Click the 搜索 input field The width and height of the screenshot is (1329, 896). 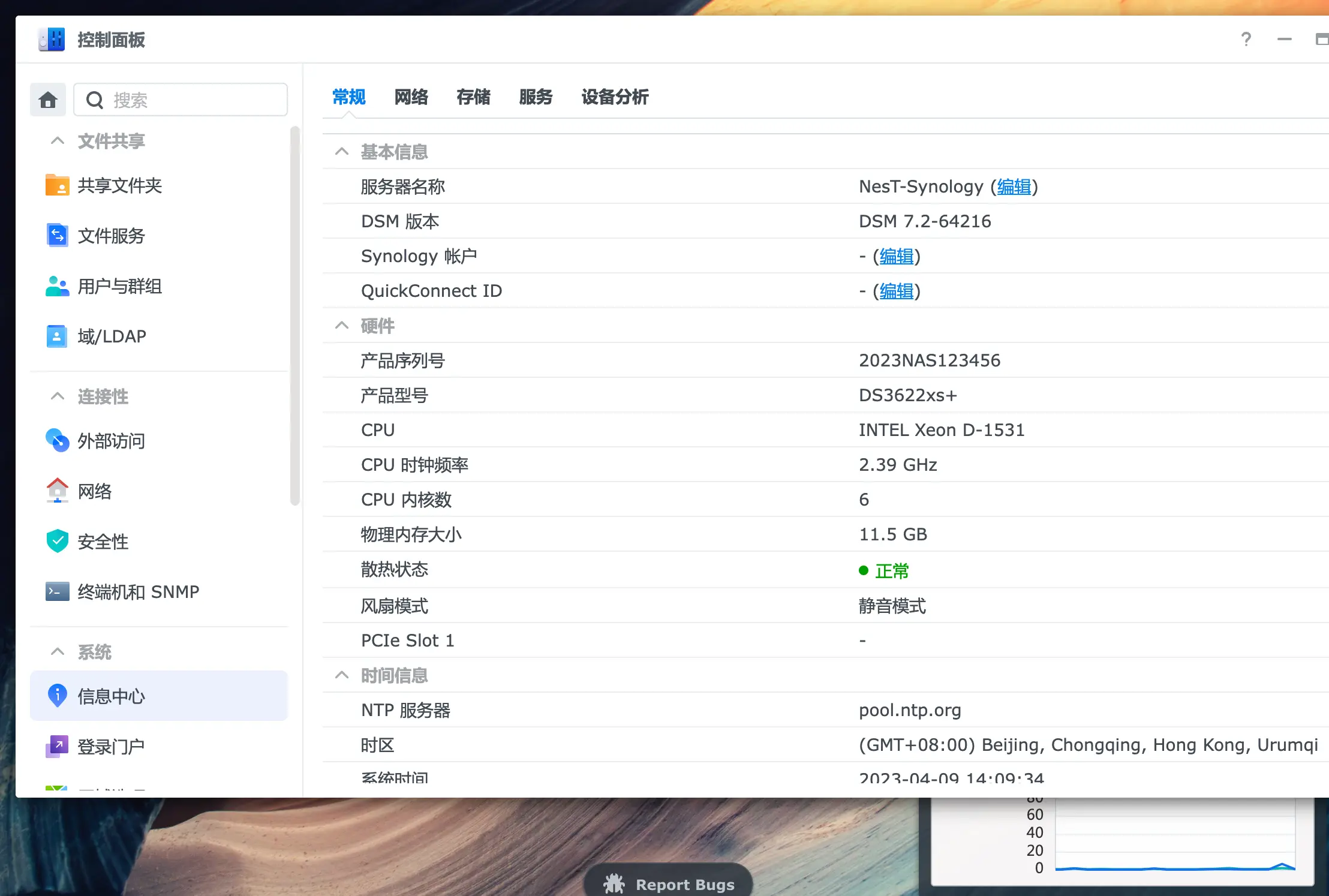pos(181,100)
